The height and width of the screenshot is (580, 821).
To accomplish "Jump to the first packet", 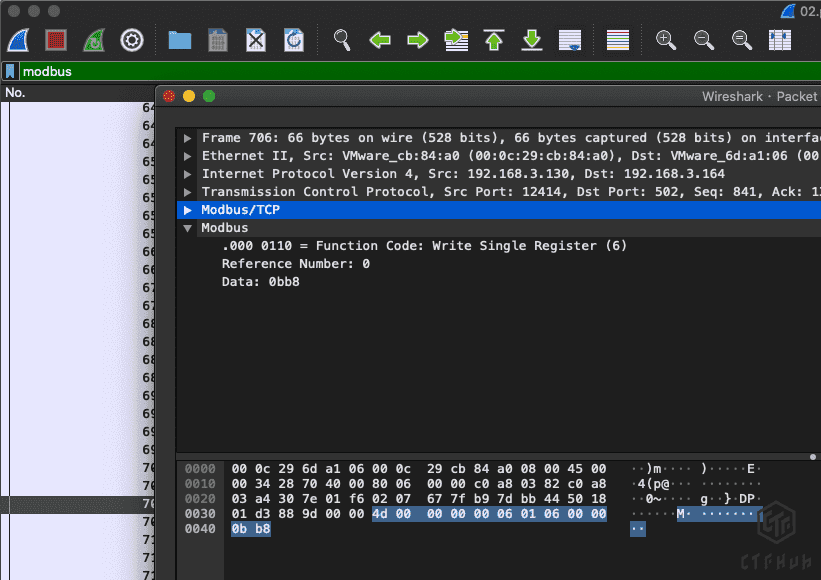I will point(494,40).
